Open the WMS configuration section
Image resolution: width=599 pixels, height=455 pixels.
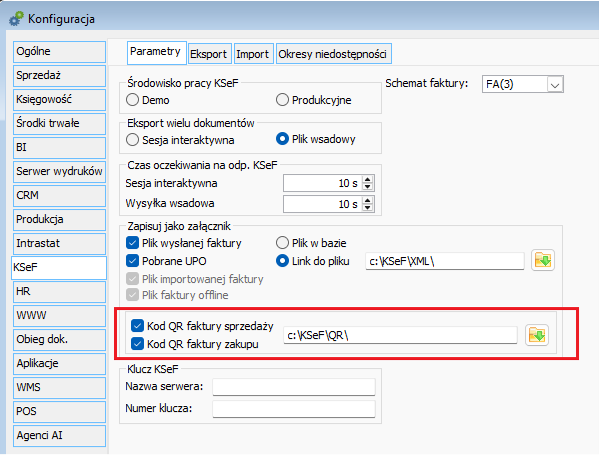(x=59, y=388)
